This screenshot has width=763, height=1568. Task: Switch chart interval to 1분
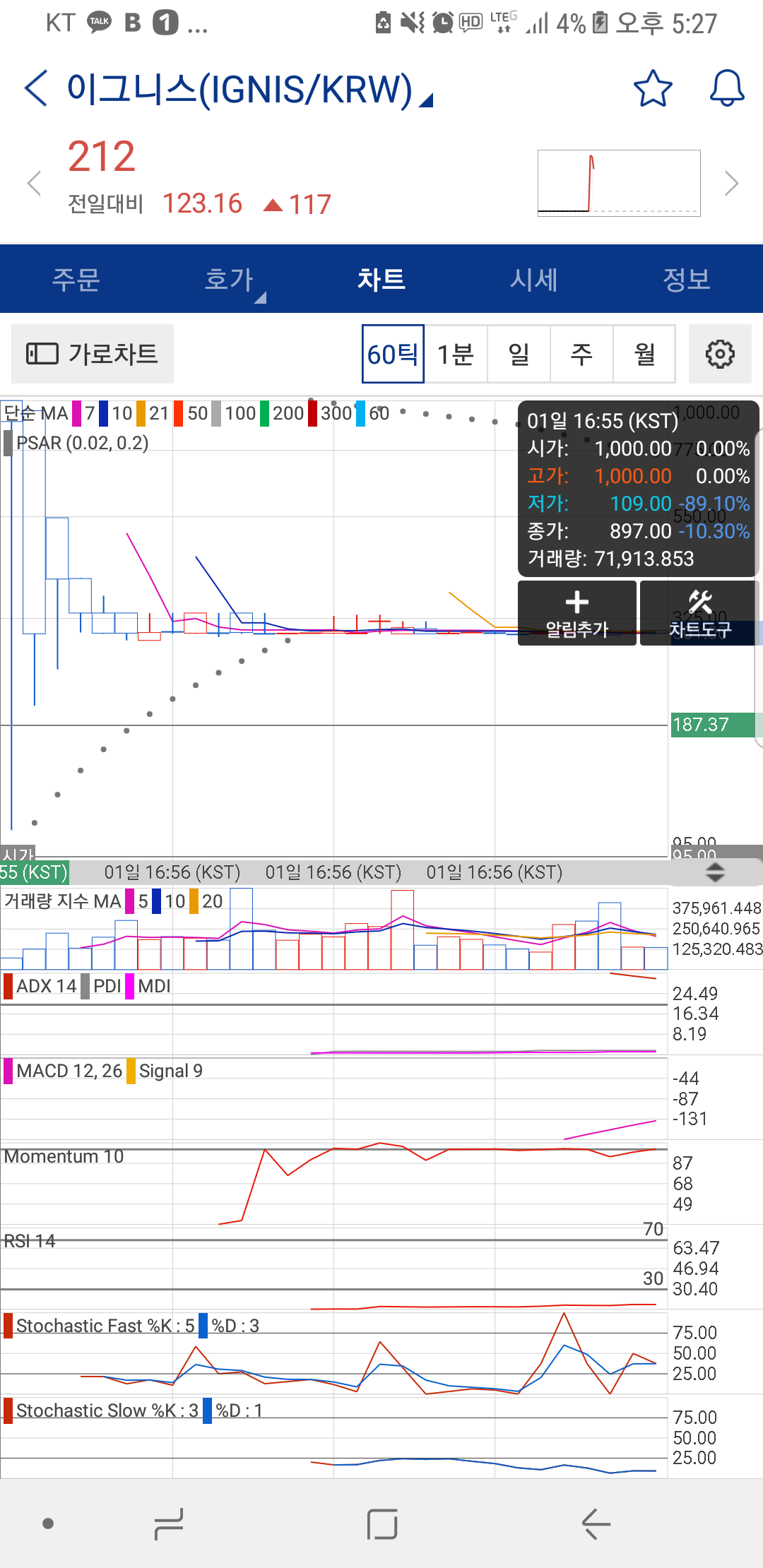pyautogui.click(x=456, y=354)
